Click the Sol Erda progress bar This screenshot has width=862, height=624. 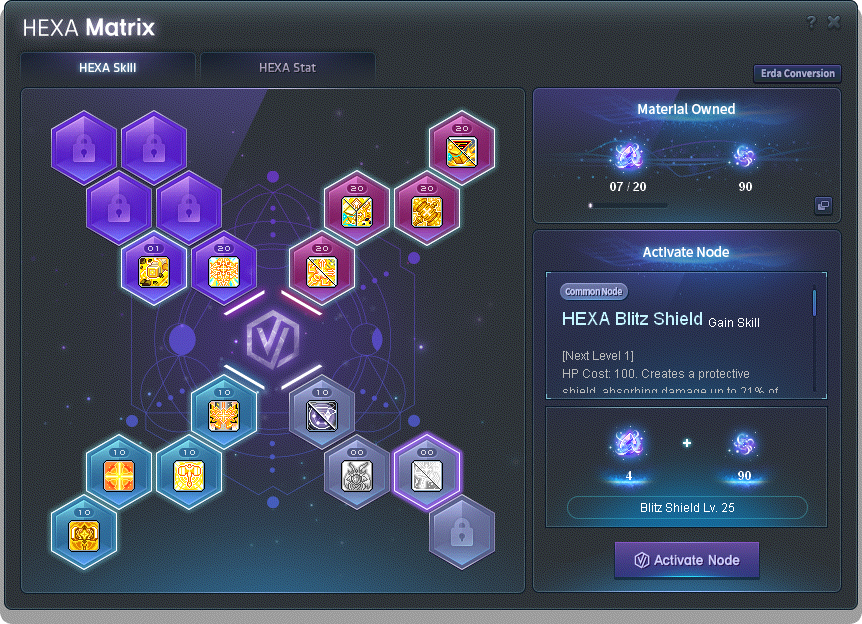pos(628,205)
